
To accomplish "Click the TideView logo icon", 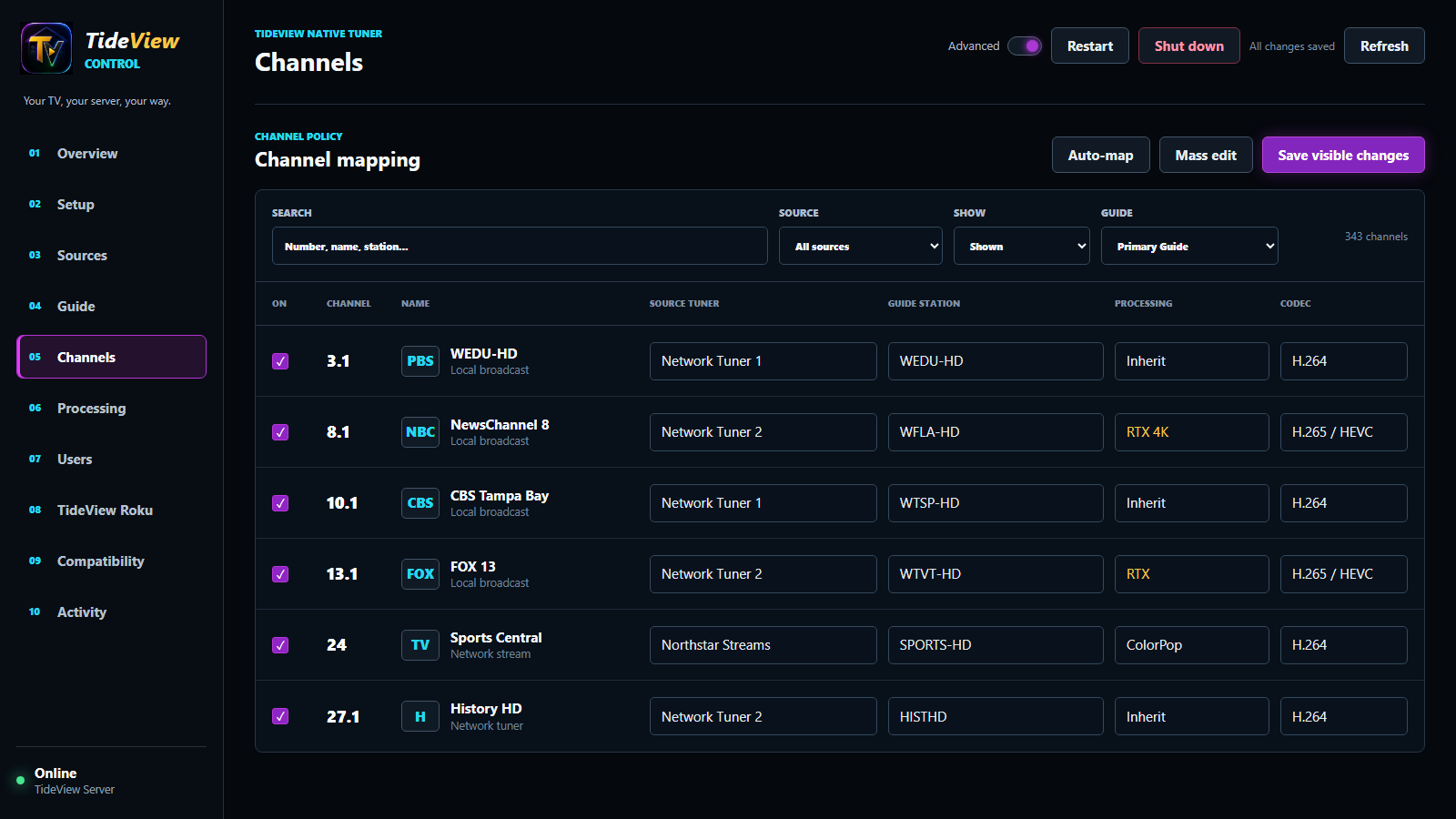I will pos(46,48).
